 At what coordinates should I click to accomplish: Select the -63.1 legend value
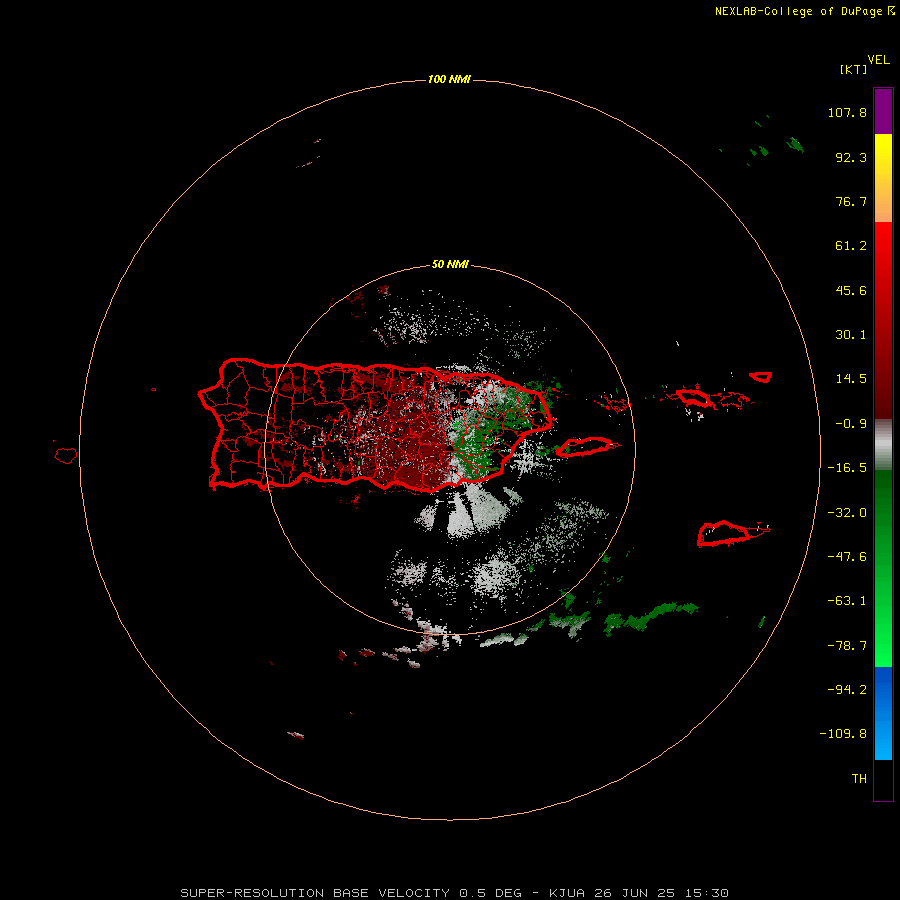tap(847, 601)
